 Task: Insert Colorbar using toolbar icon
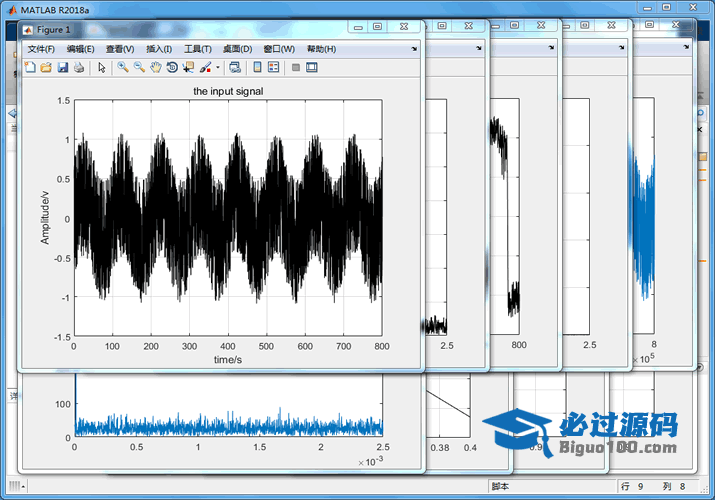point(257,67)
